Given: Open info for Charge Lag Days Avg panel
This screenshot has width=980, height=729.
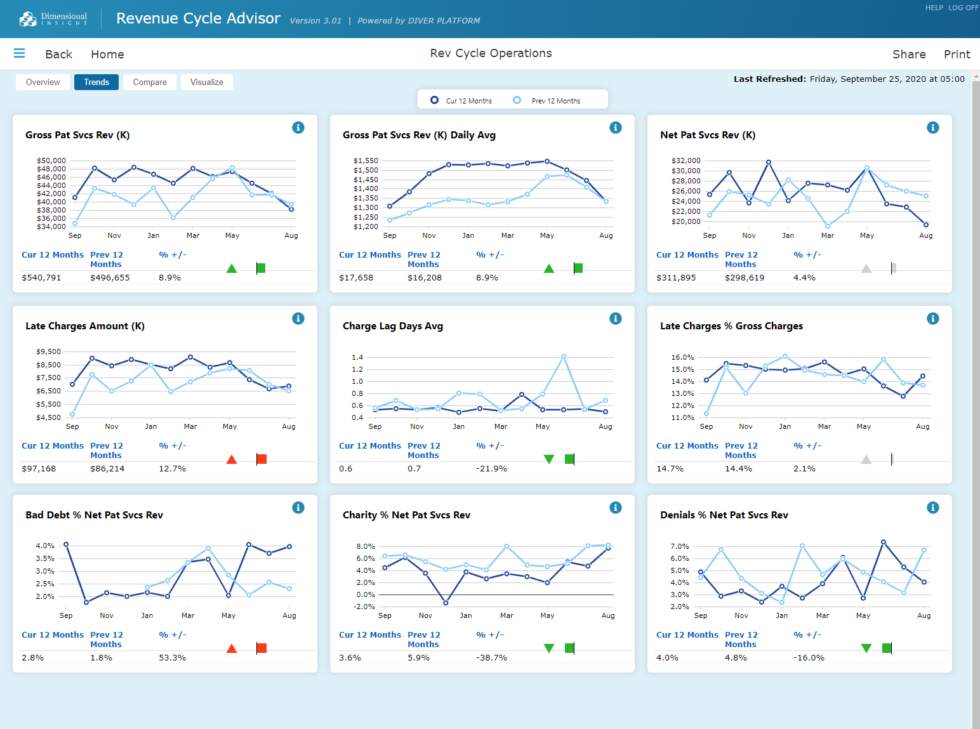Looking at the screenshot, I should (x=615, y=318).
